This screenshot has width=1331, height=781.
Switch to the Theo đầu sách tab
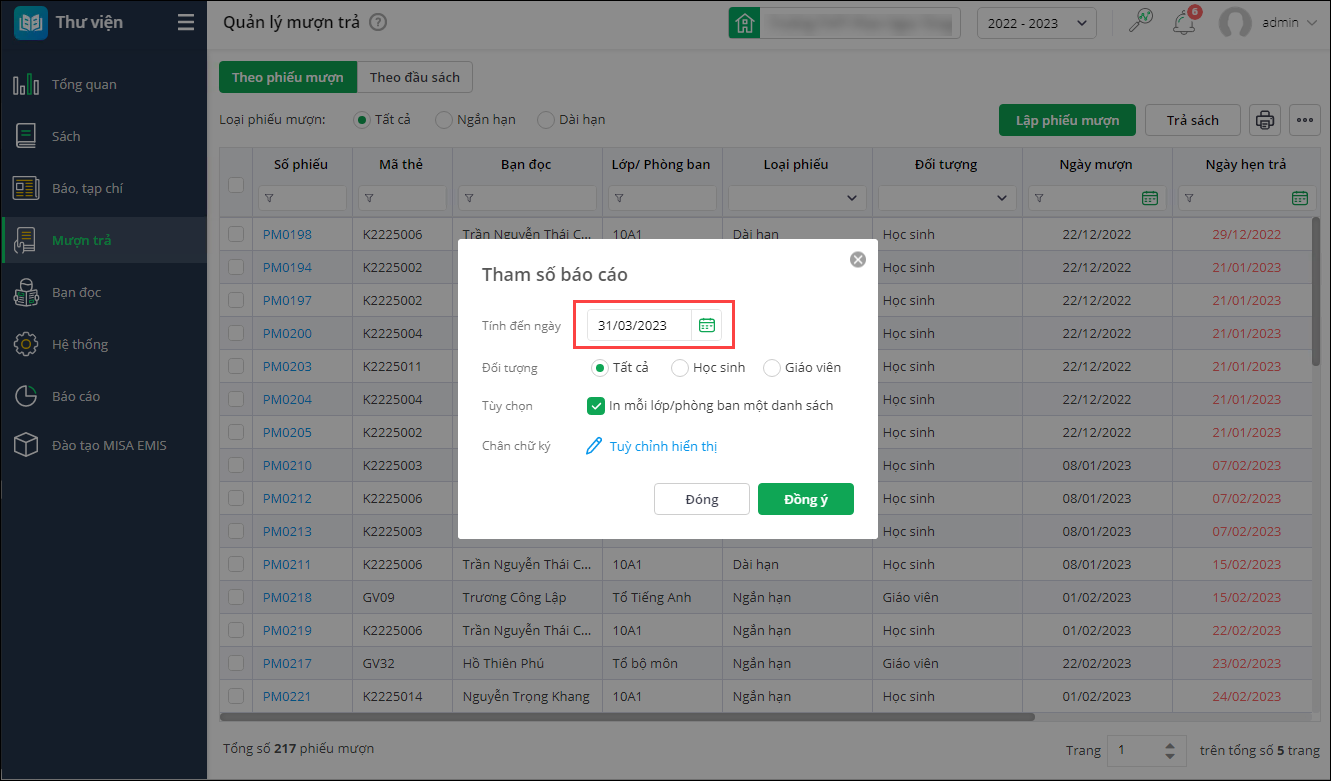(415, 77)
